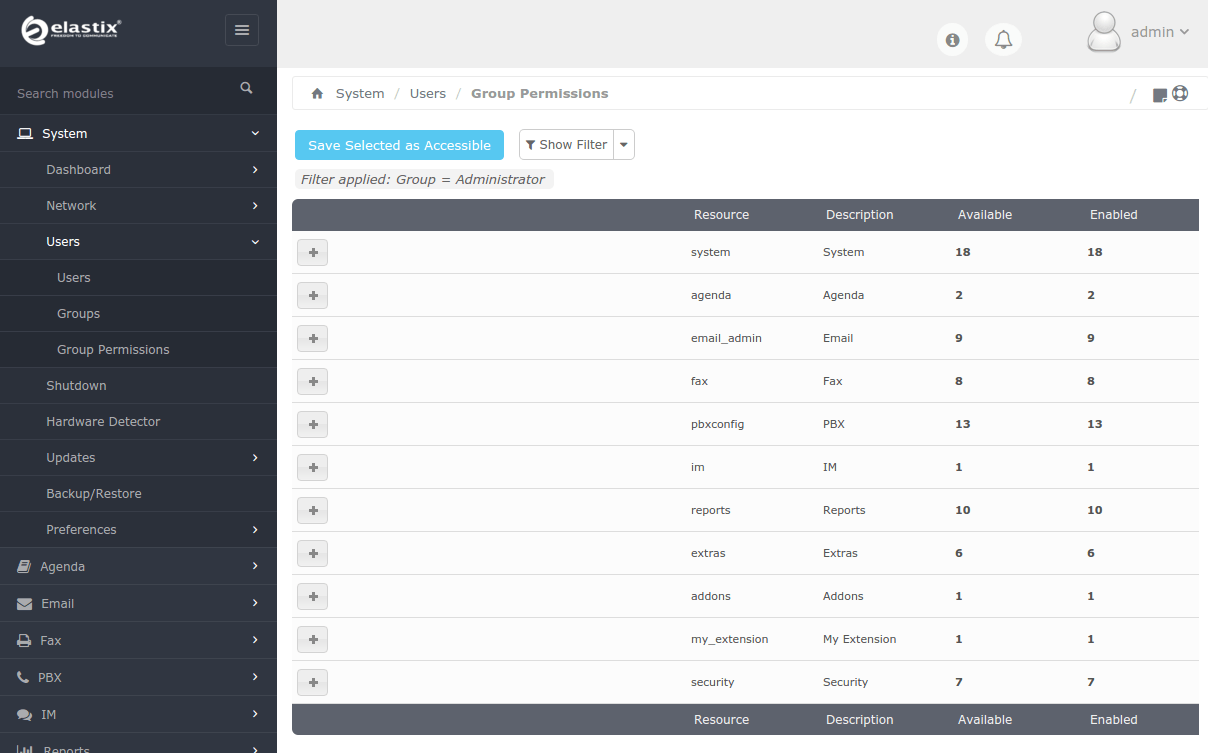Click the Show Filter button

coord(566,145)
